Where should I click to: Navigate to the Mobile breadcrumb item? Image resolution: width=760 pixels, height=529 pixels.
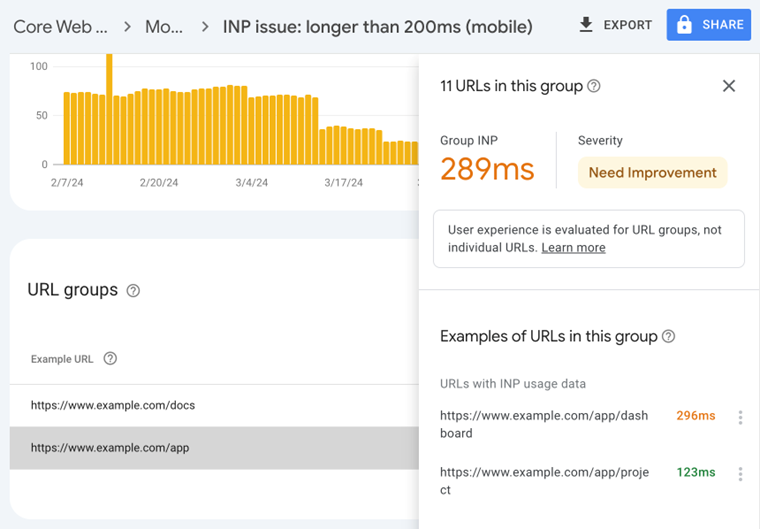point(164,26)
